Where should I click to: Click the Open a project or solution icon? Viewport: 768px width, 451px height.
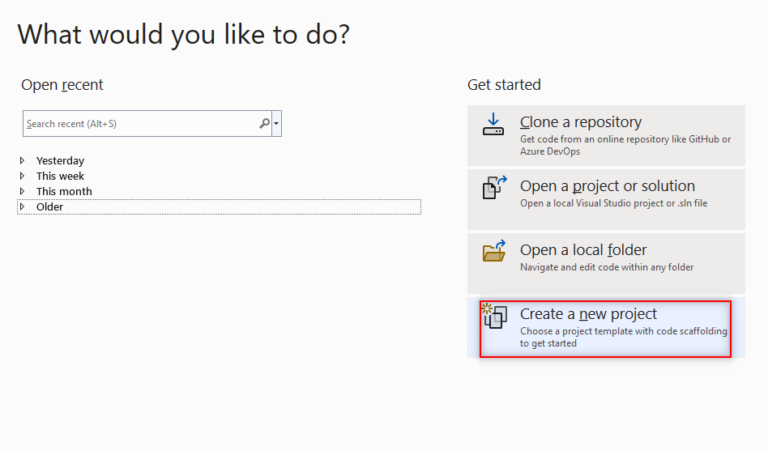pyautogui.click(x=494, y=188)
